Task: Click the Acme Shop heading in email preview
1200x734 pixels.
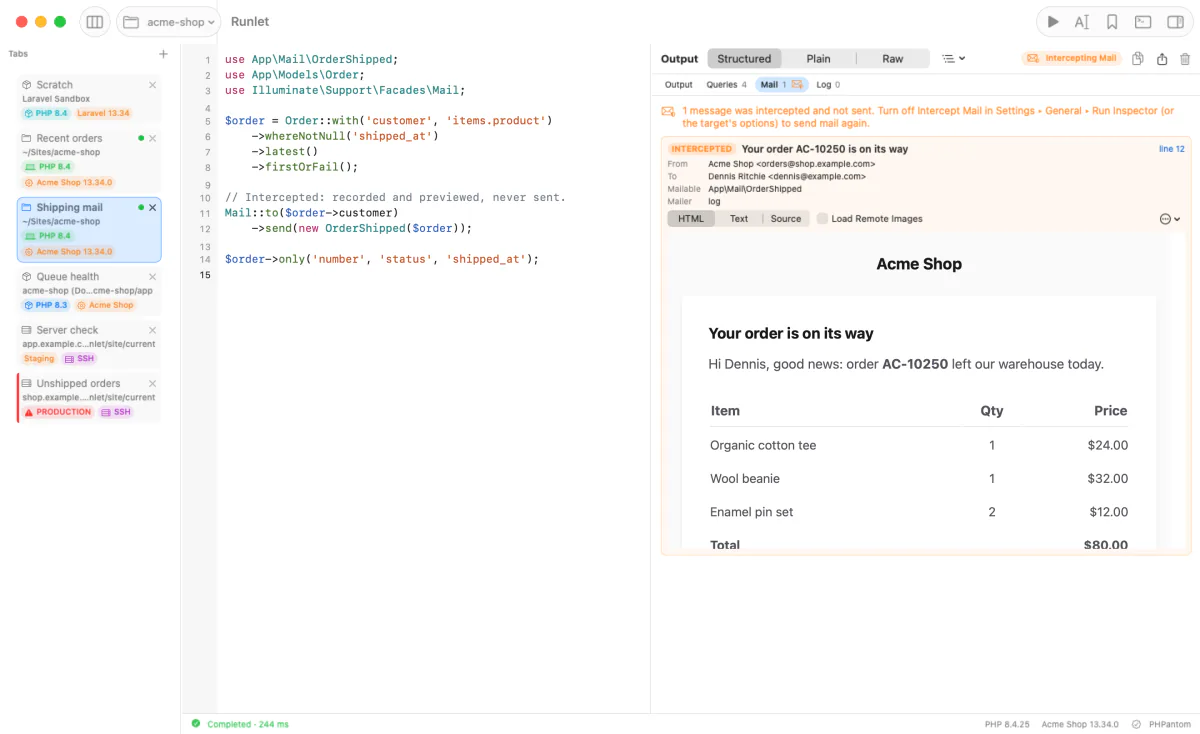Action: coord(919,264)
